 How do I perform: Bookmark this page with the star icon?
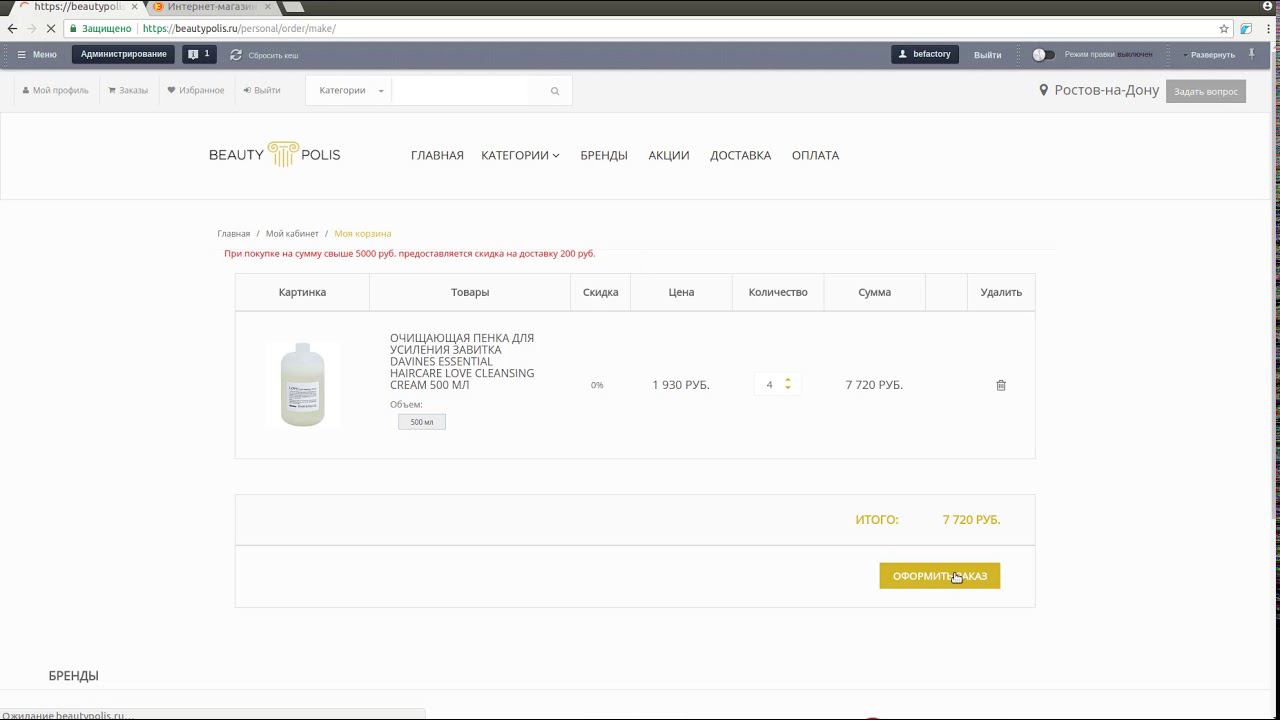point(1224,29)
